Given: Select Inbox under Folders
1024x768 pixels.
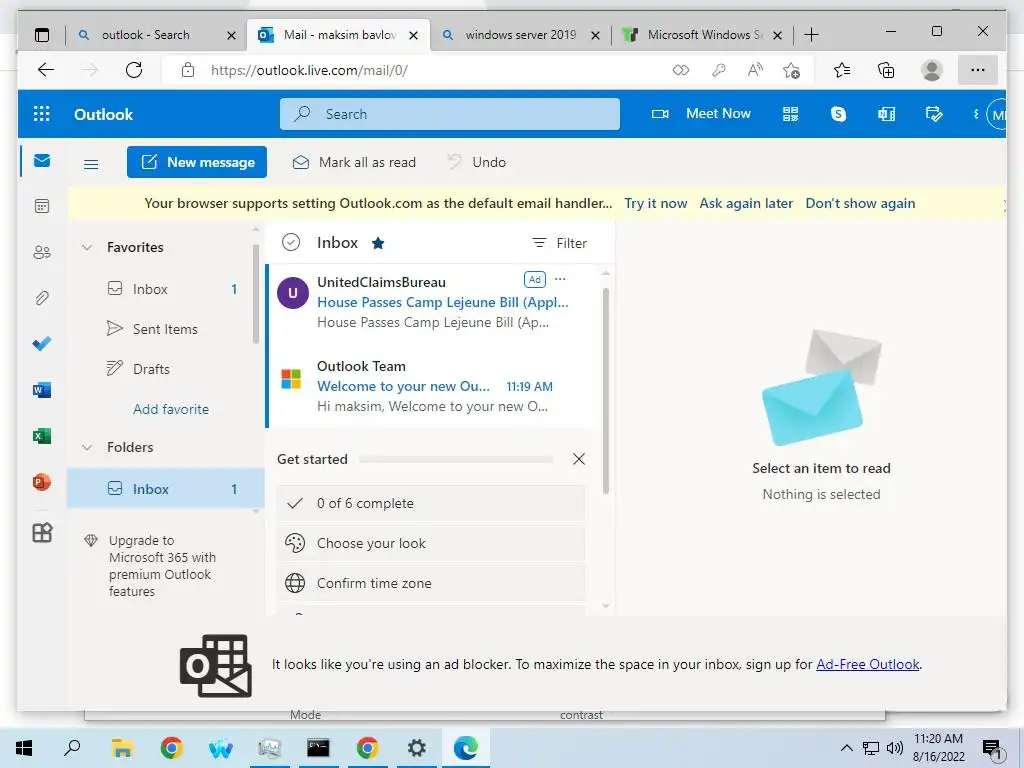Looking at the screenshot, I should point(166,488).
